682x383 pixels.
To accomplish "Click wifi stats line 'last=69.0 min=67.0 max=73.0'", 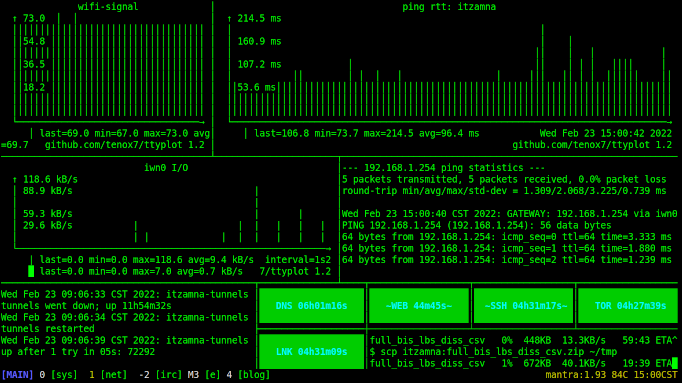I will (114, 133).
